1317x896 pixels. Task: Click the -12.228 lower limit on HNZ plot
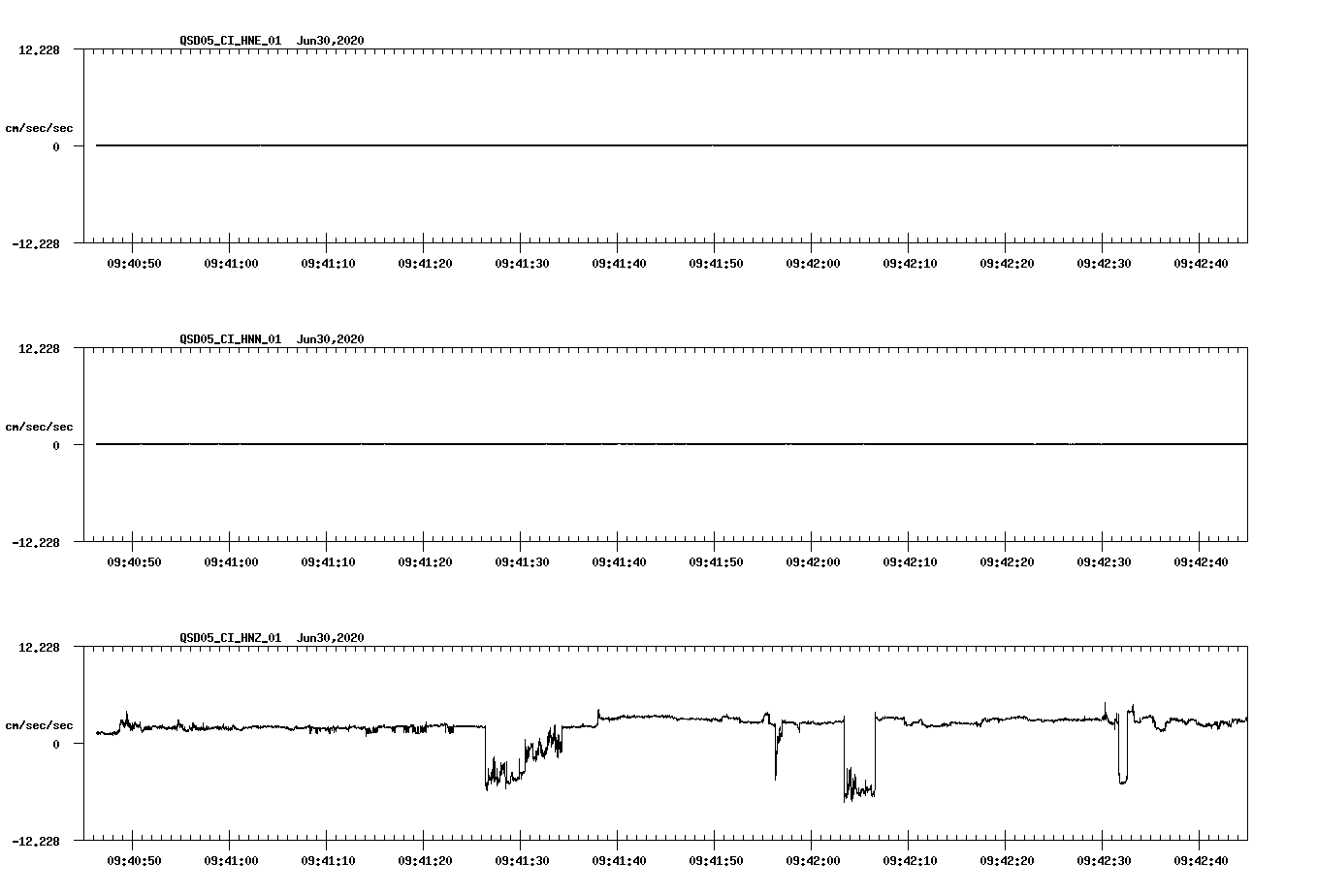[36, 842]
